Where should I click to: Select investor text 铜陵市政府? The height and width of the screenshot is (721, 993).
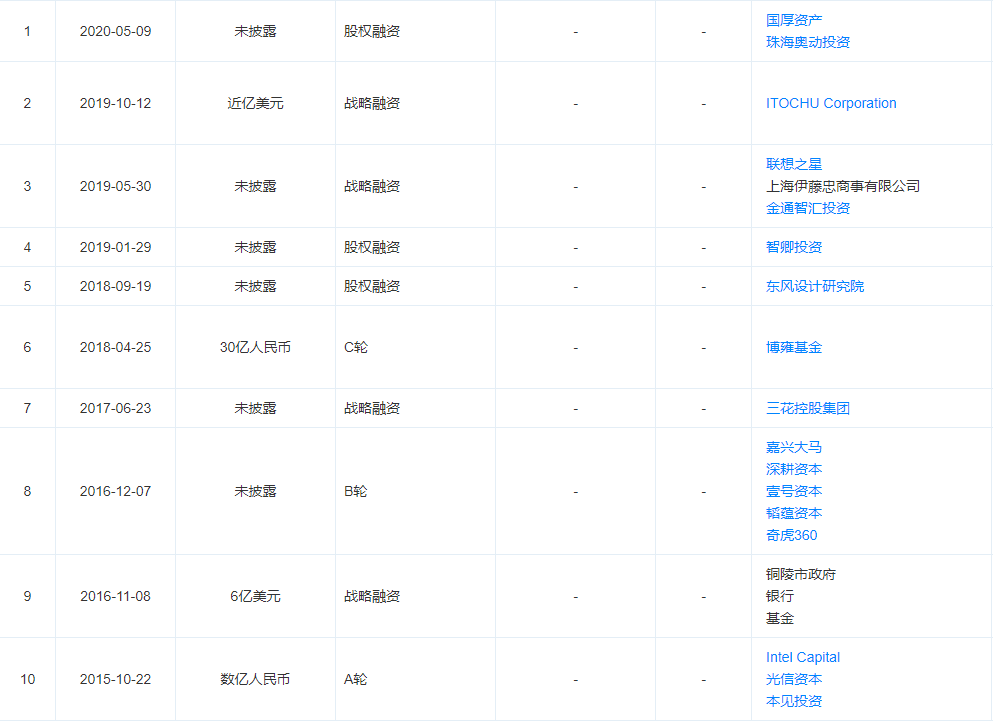pyautogui.click(x=800, y=574)
